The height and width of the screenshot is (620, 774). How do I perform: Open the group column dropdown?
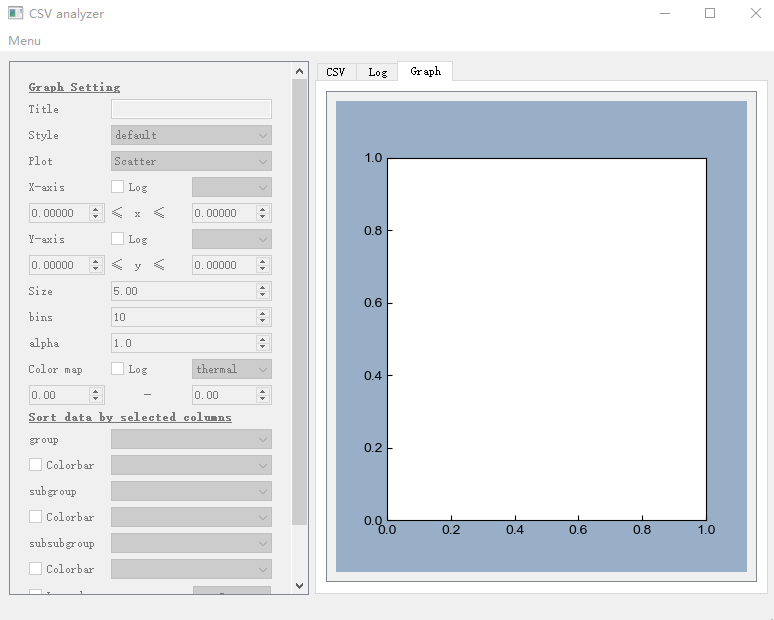point(191,439)
